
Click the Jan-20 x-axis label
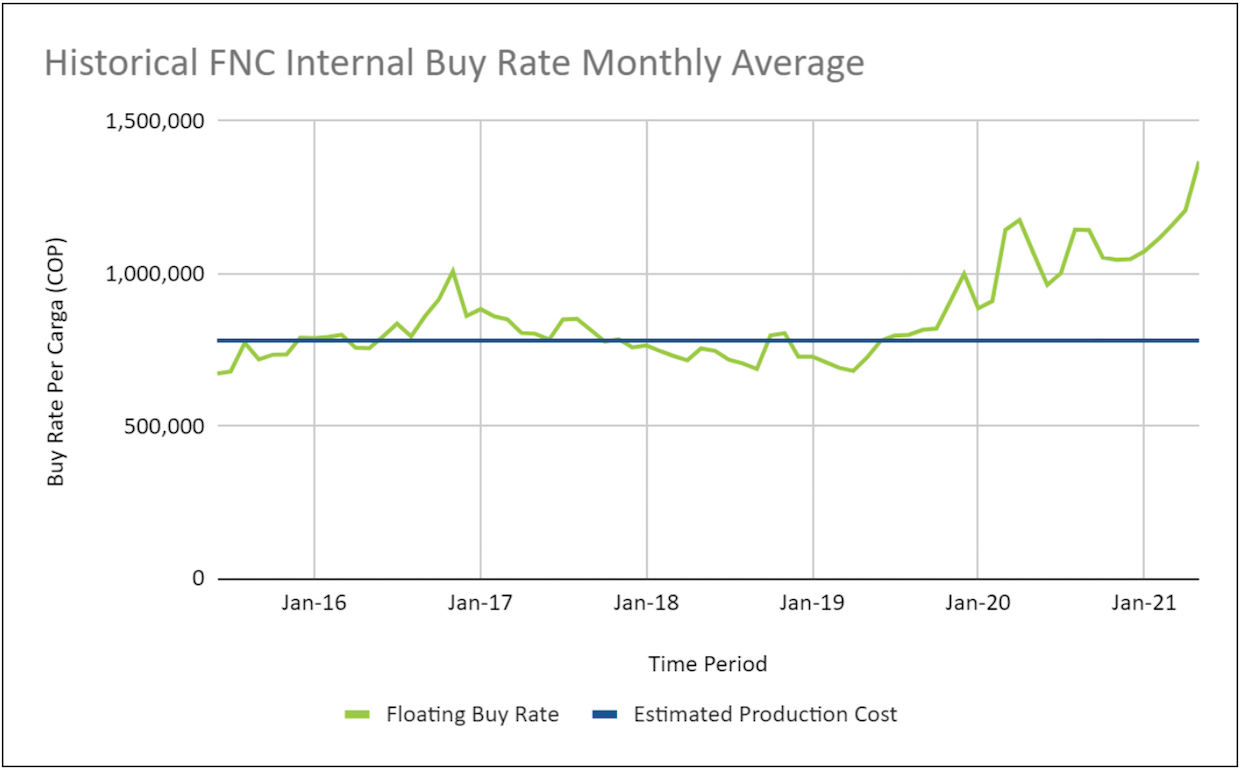(977, 604)
